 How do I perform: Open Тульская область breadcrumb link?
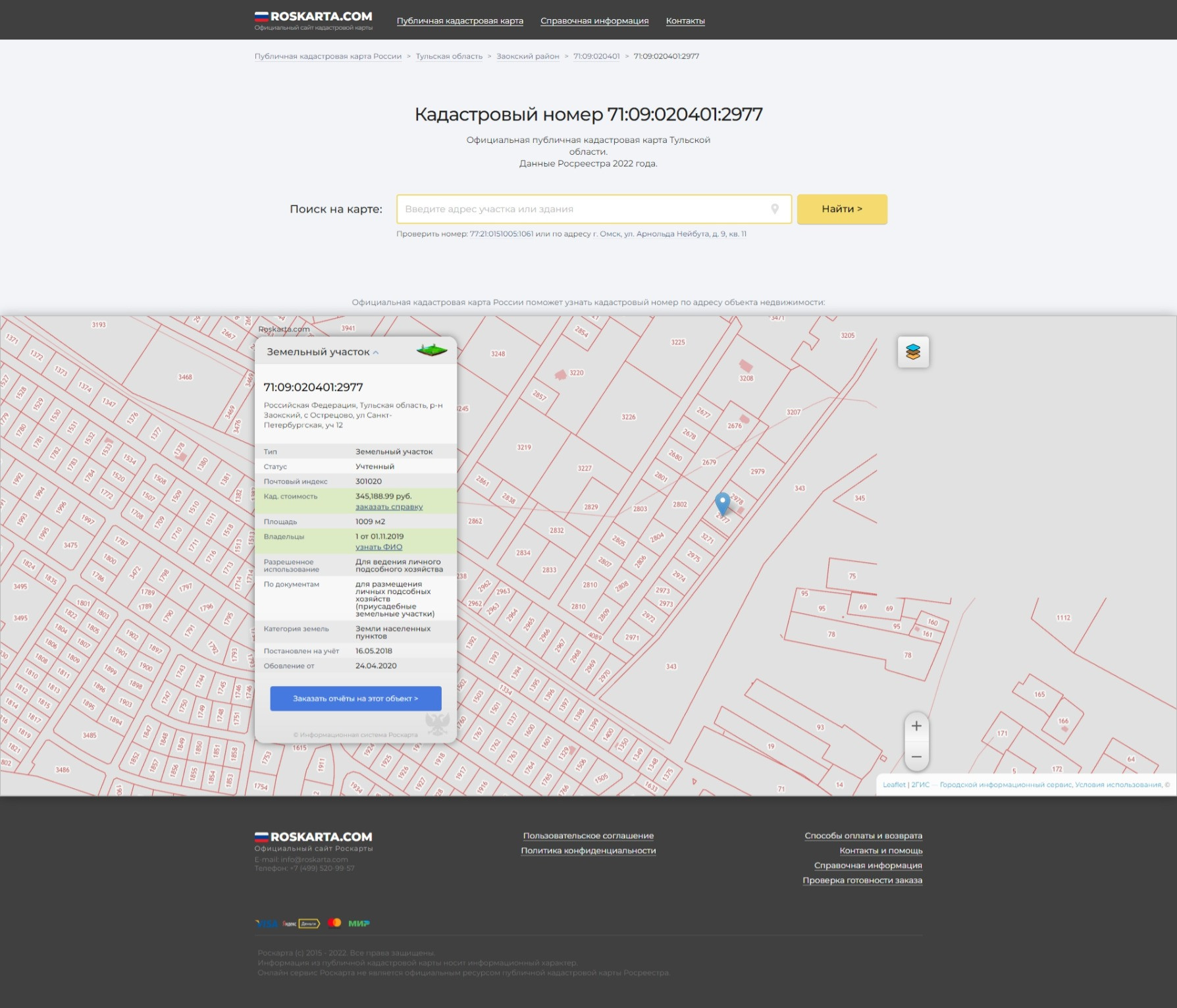pyautogui.click(x=449, y=57)
